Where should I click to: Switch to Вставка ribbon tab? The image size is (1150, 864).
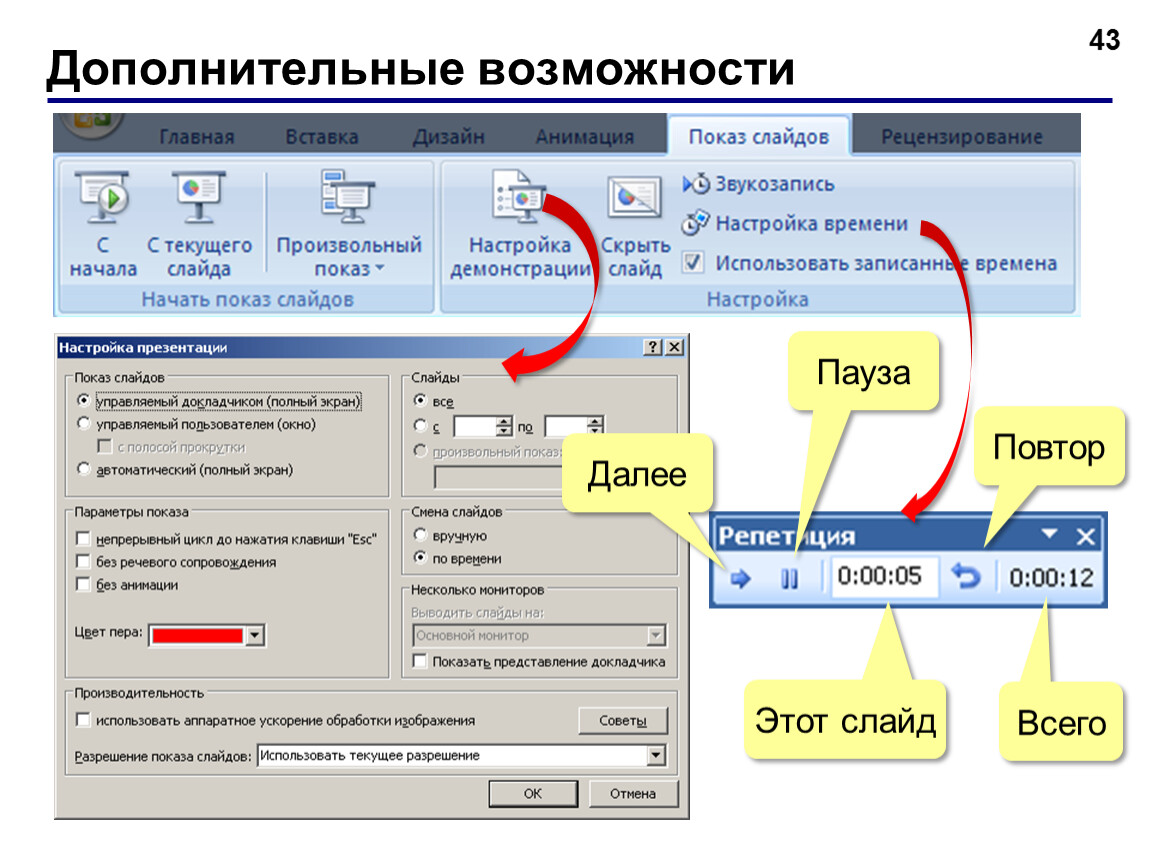(321, 137)
